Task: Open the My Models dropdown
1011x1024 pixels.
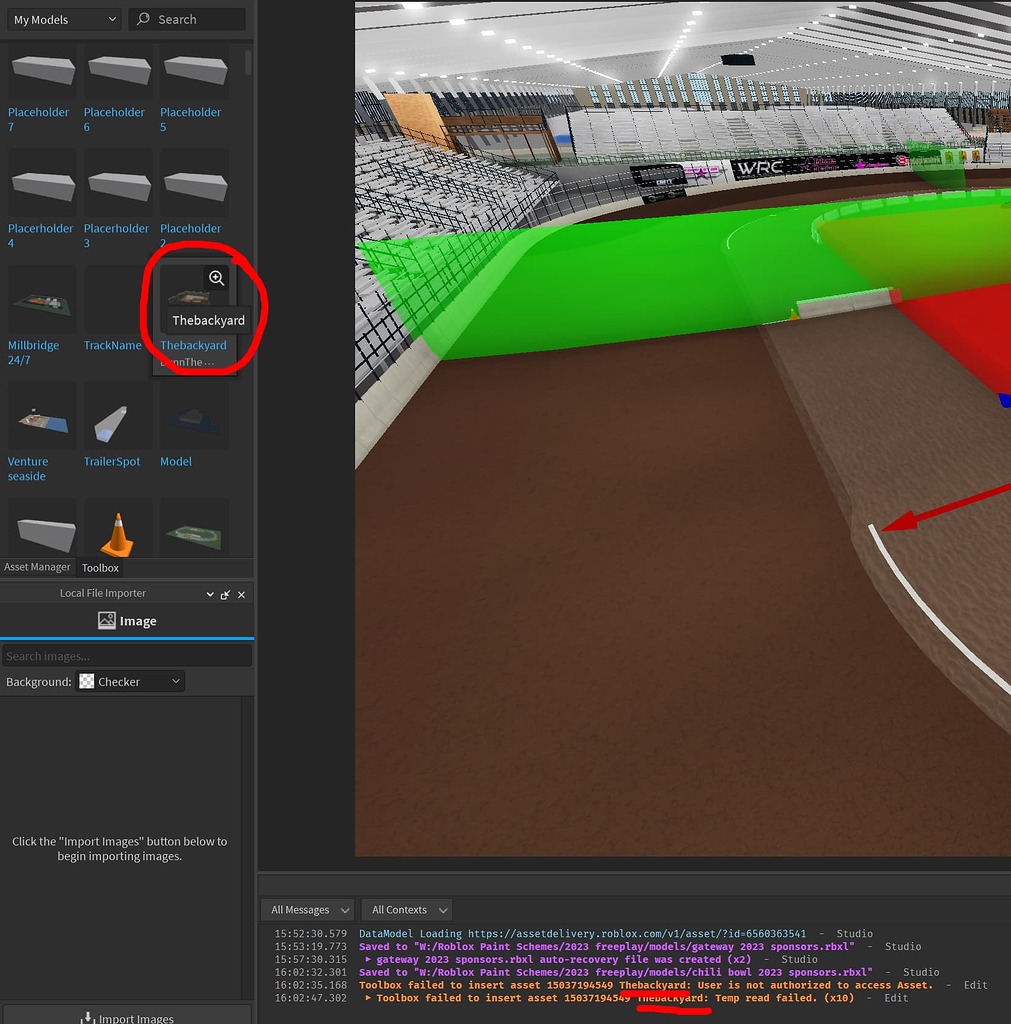Action: (x=63, y=19)
